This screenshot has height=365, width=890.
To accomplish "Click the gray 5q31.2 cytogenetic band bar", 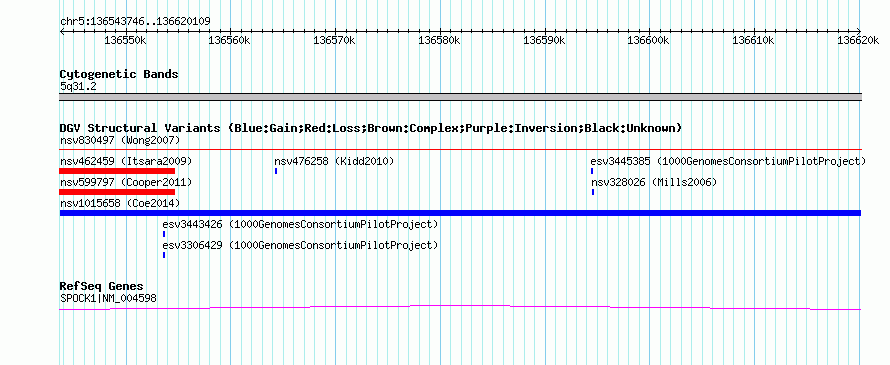I will pyautogui.click(x=460, y=97).
